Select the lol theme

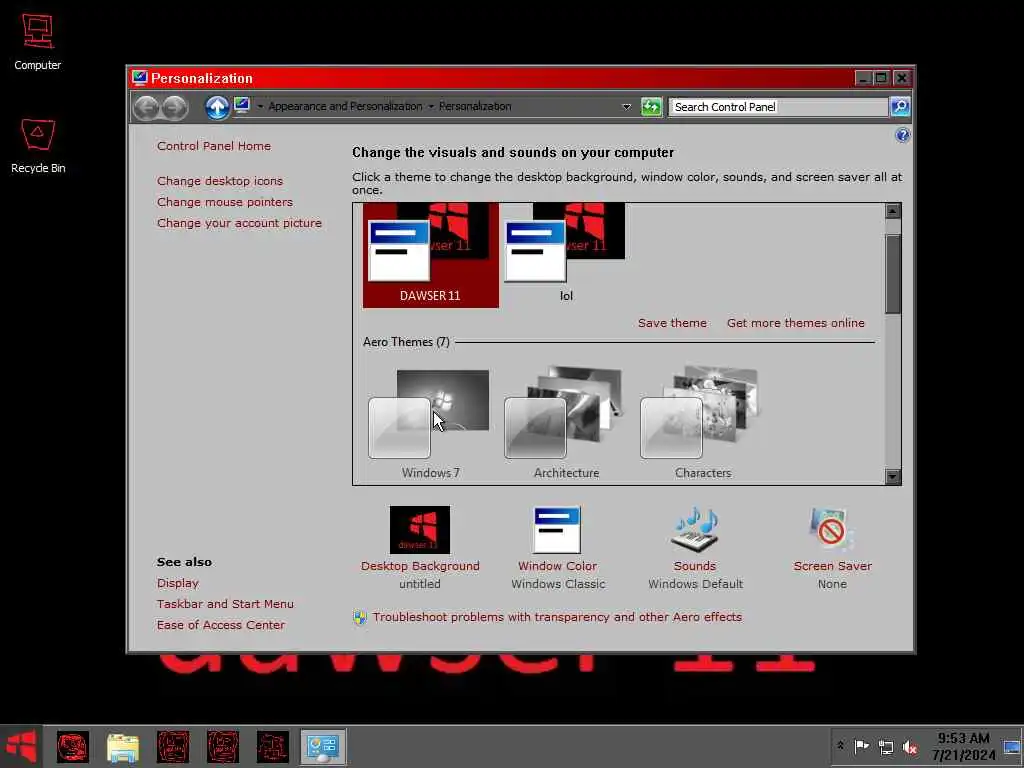566,255
